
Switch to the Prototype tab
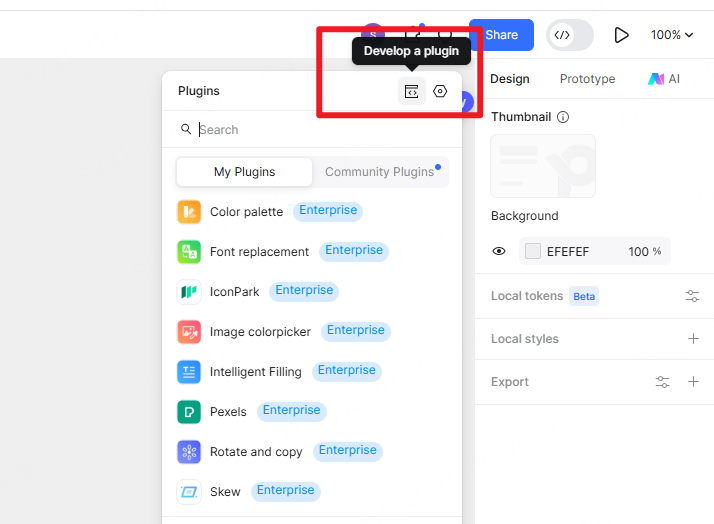click(x=587, y=79)
